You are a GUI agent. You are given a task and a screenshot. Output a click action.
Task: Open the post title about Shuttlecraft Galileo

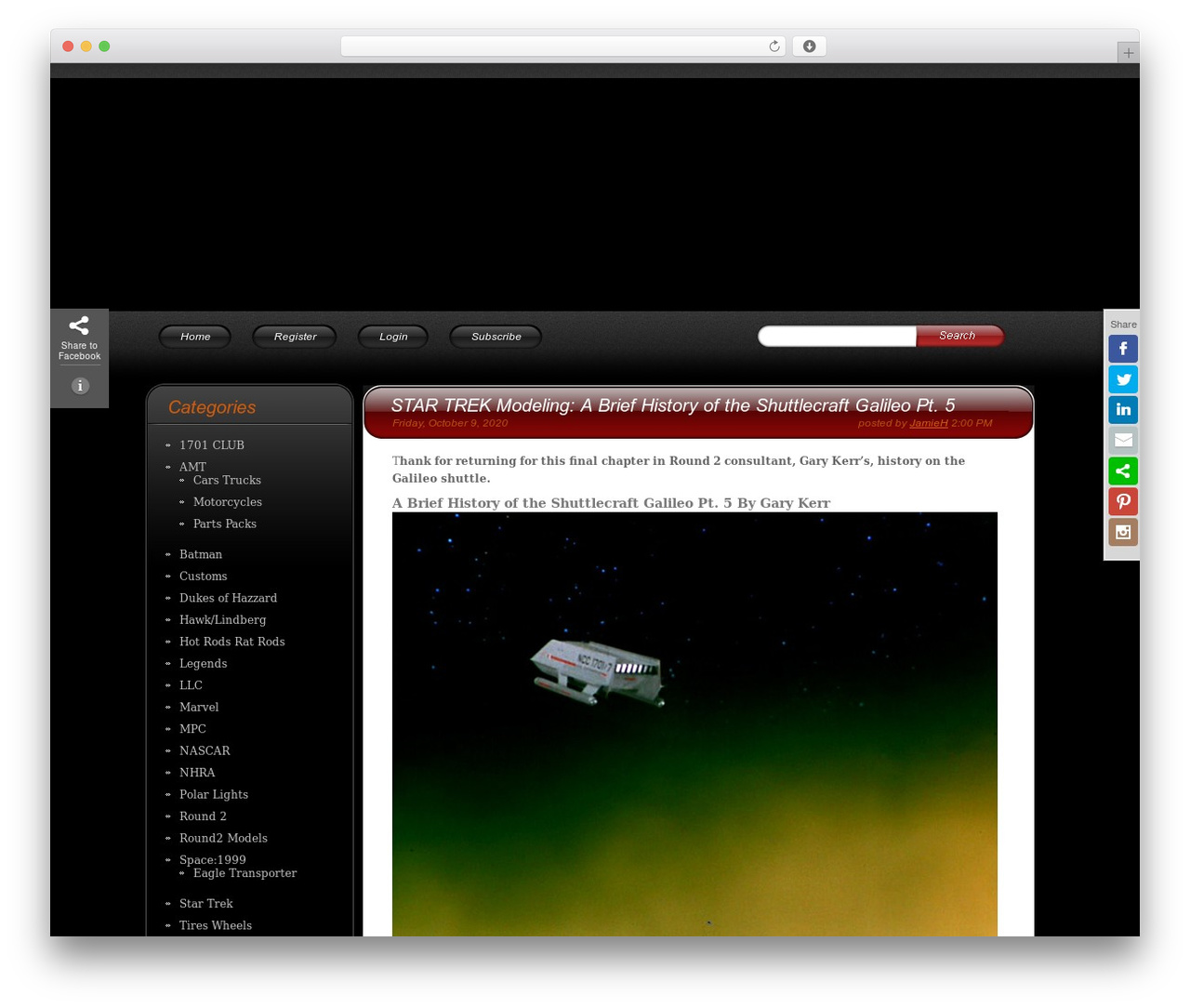(673, 405)
